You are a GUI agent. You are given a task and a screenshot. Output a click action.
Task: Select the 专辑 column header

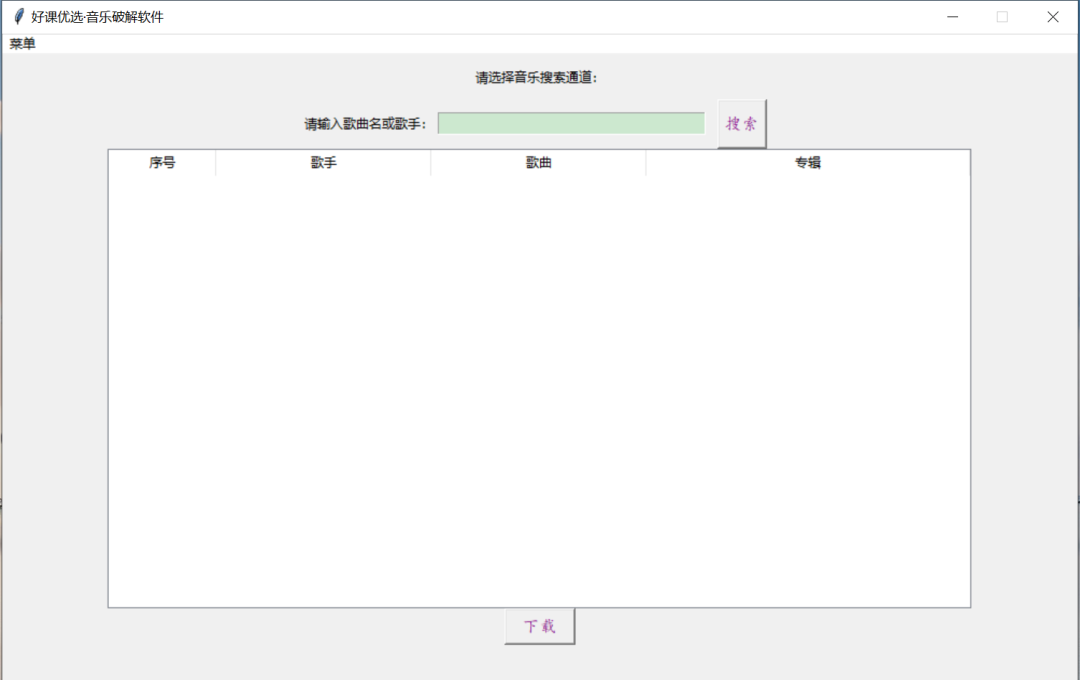click(808, 162)
